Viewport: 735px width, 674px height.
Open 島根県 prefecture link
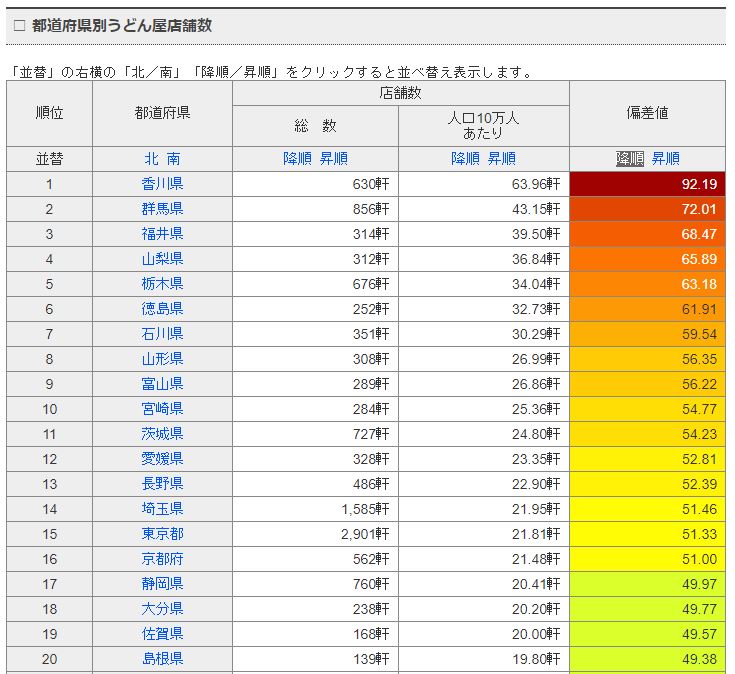[162, 659]
